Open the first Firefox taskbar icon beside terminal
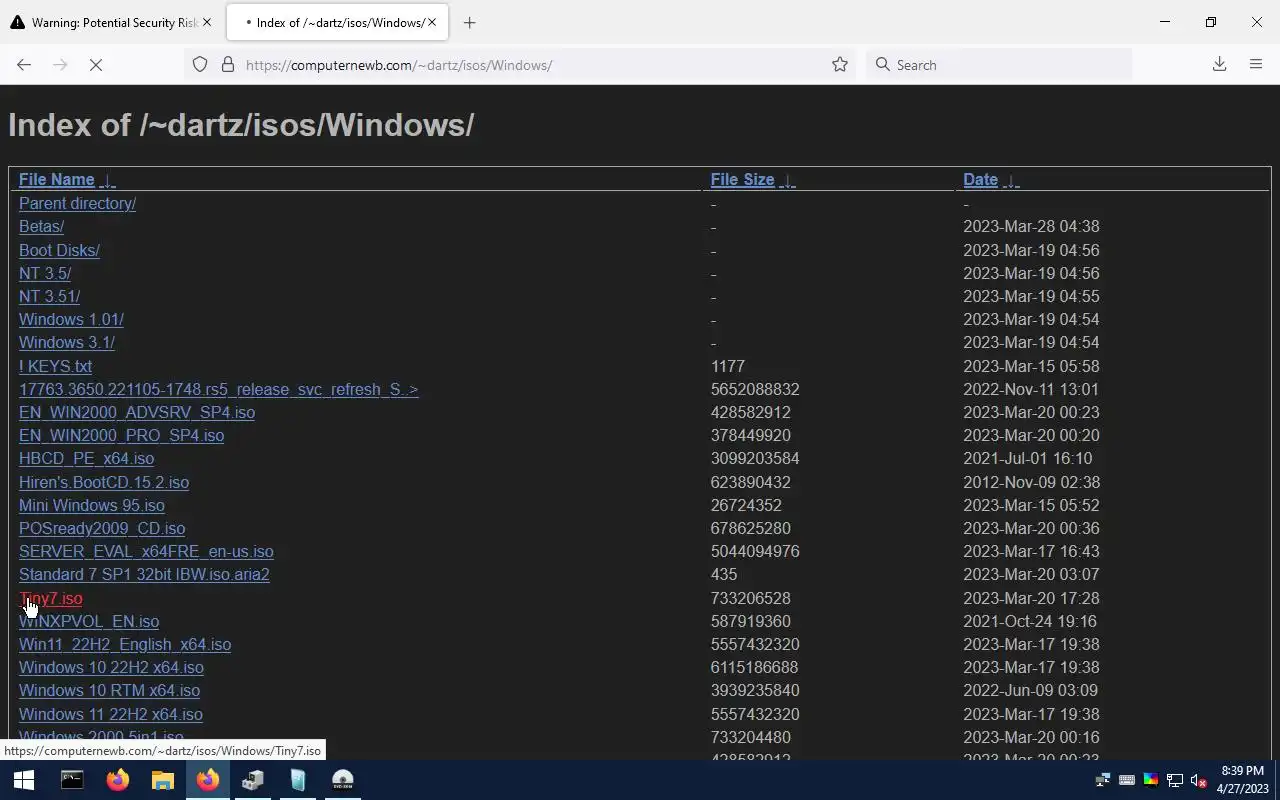The image size is (1280, 800). click(x=118, y=780)
